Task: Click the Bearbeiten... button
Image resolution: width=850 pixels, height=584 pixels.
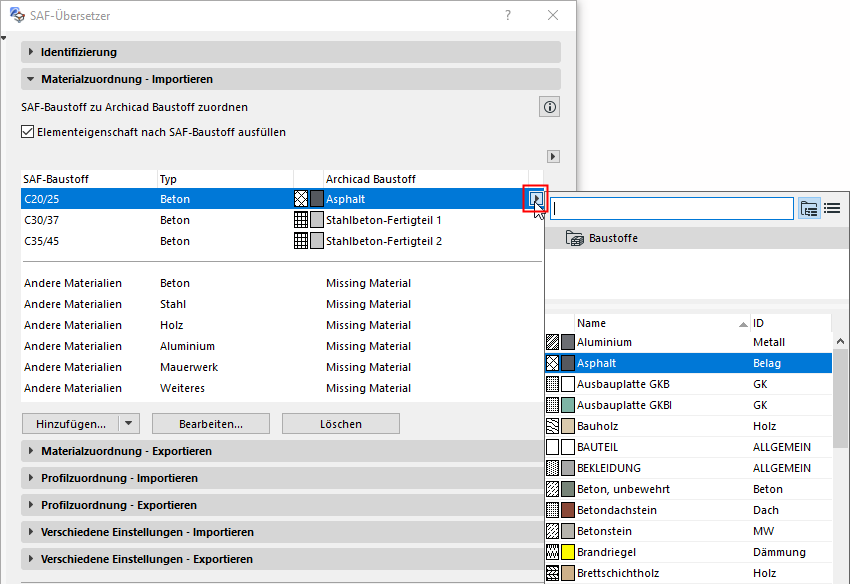Action: (211, 423)
